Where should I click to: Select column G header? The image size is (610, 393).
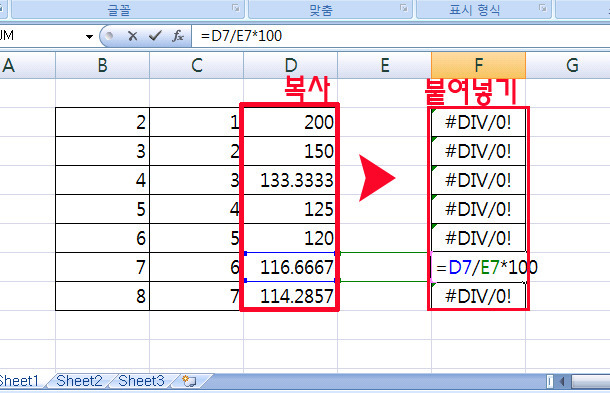coord(568,65)
